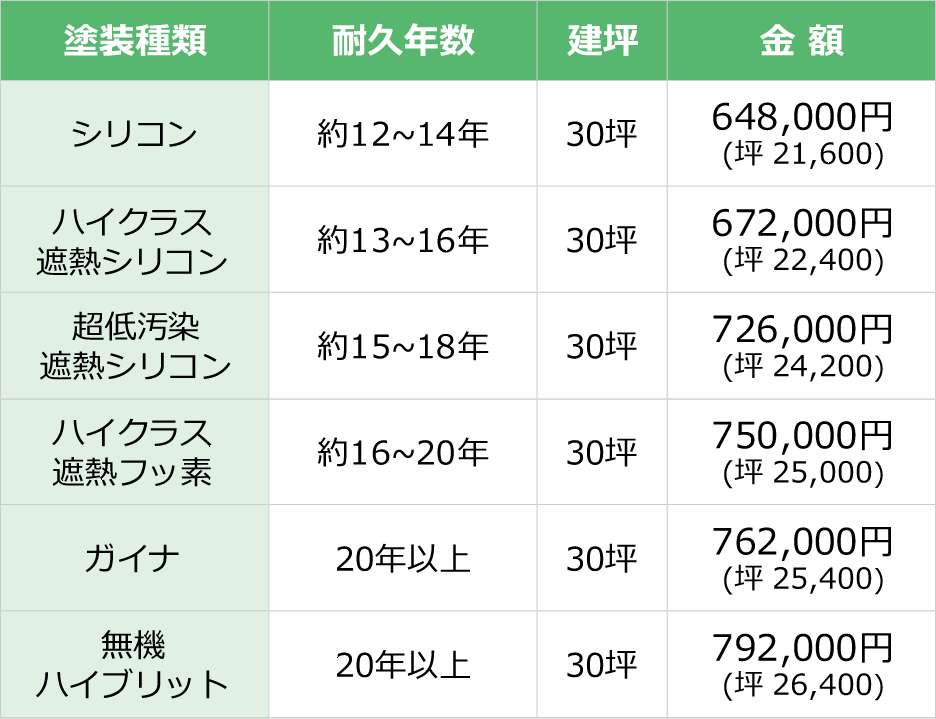Viewport: 936px width, 719px height.
Task: Click the 約16~20年 durability cell
Action: click(x=403, y=452)
